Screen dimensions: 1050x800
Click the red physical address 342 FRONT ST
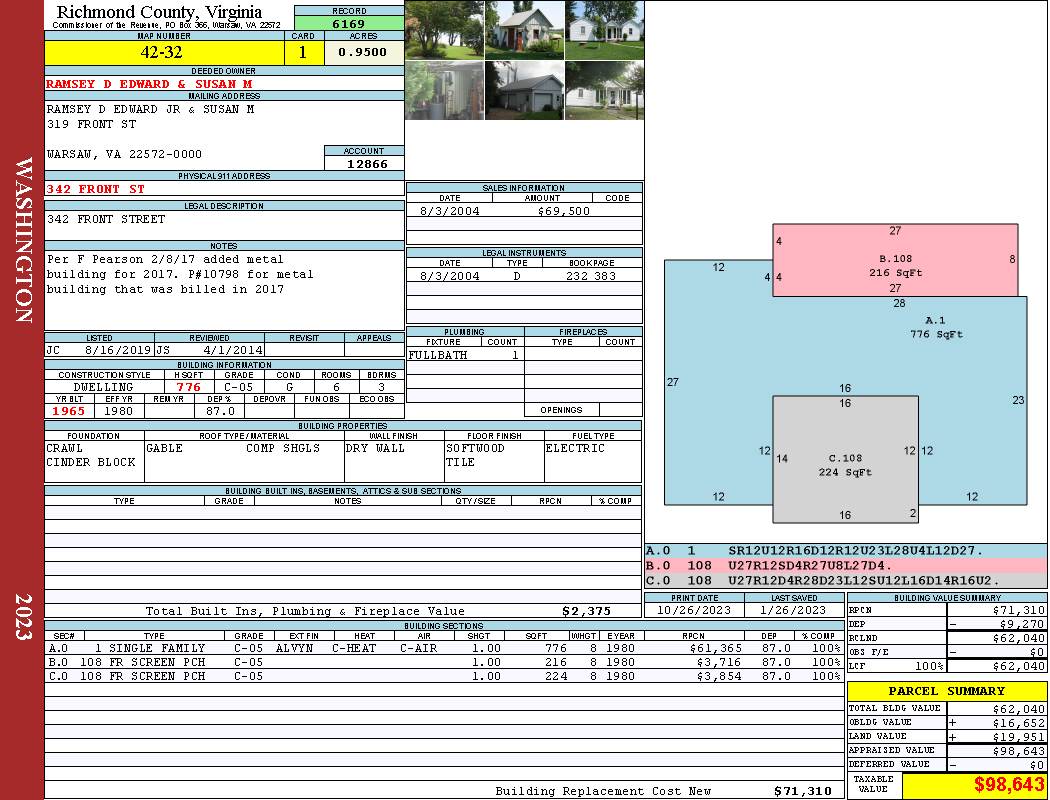click(96, 189)
